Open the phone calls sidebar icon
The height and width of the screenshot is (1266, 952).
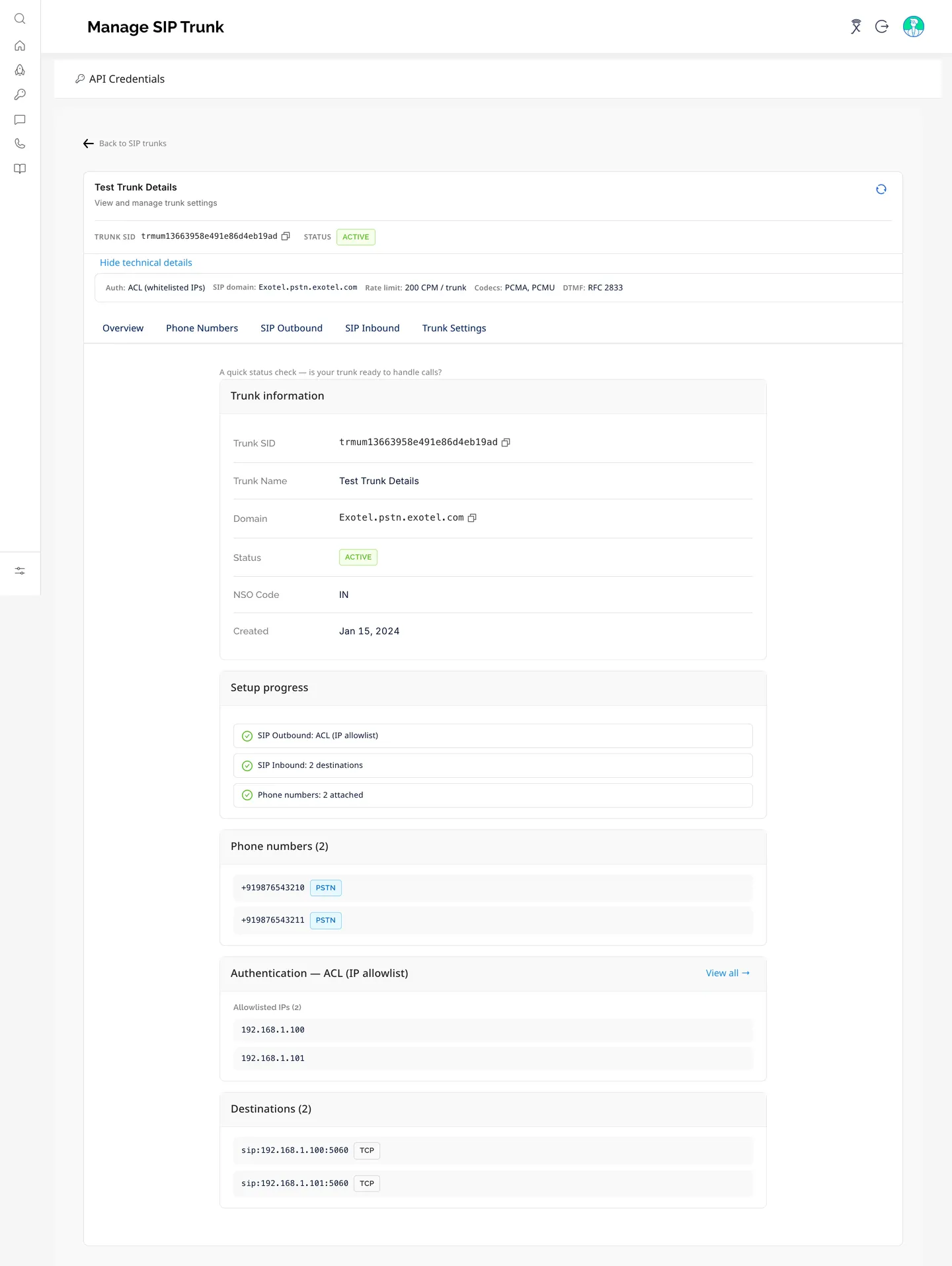pos(20,144)
